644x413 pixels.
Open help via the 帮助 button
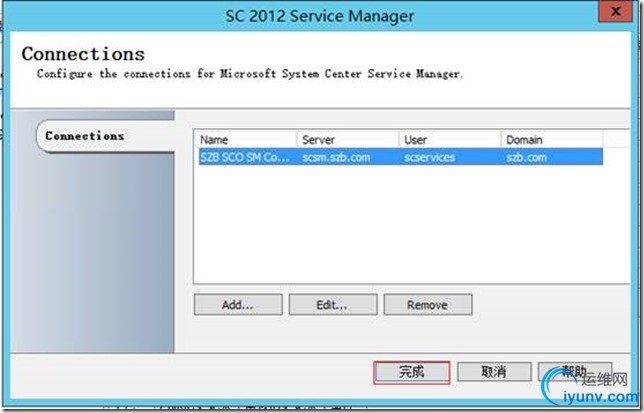tap(575, 372)
